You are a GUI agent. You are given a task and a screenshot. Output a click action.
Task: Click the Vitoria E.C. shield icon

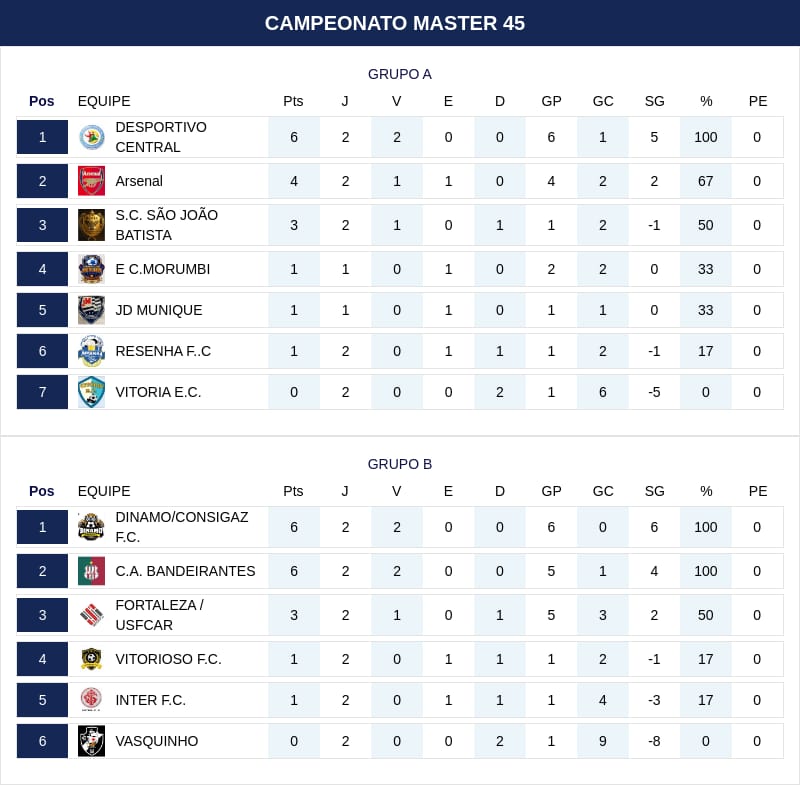91,392
